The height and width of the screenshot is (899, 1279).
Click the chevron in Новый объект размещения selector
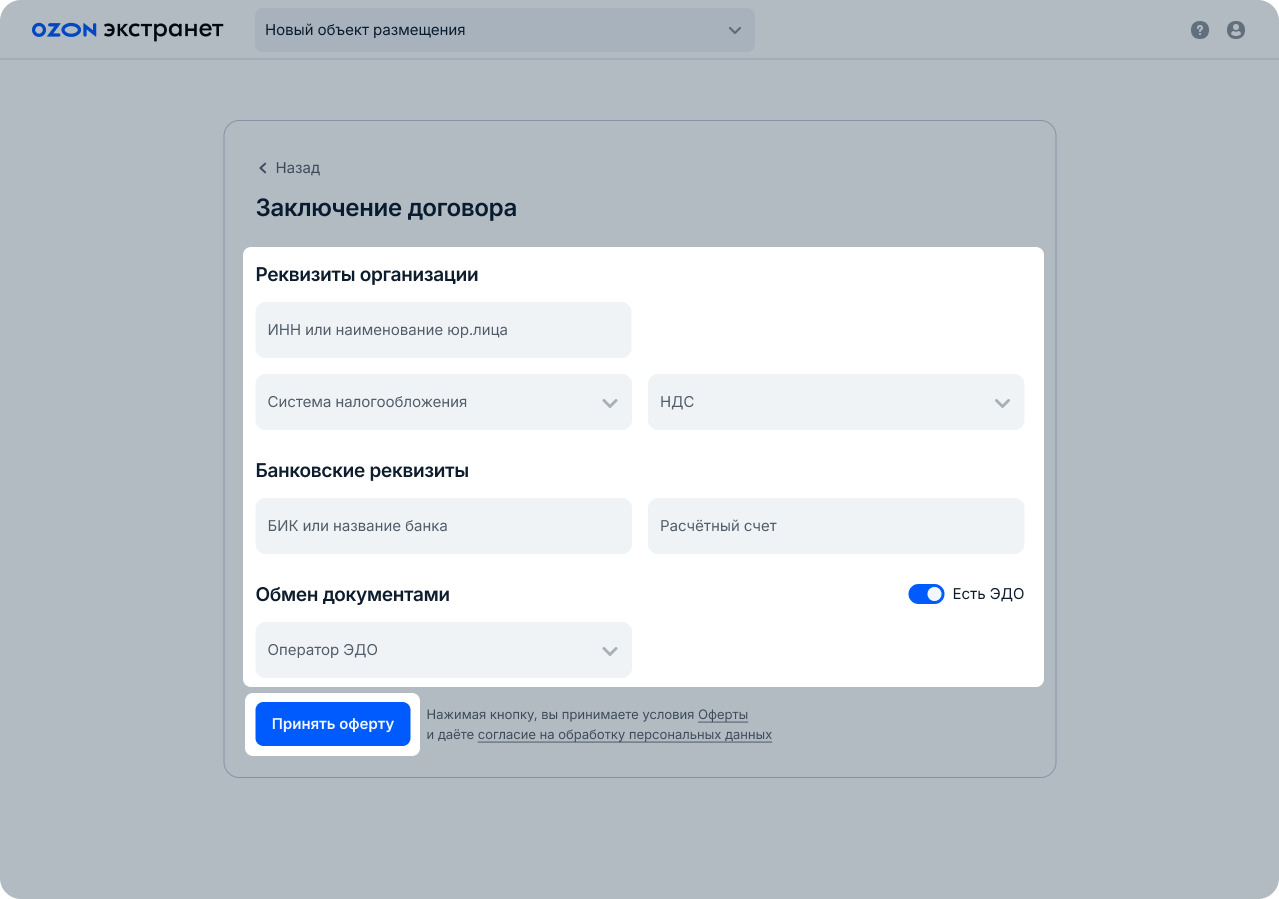[735, 30]
